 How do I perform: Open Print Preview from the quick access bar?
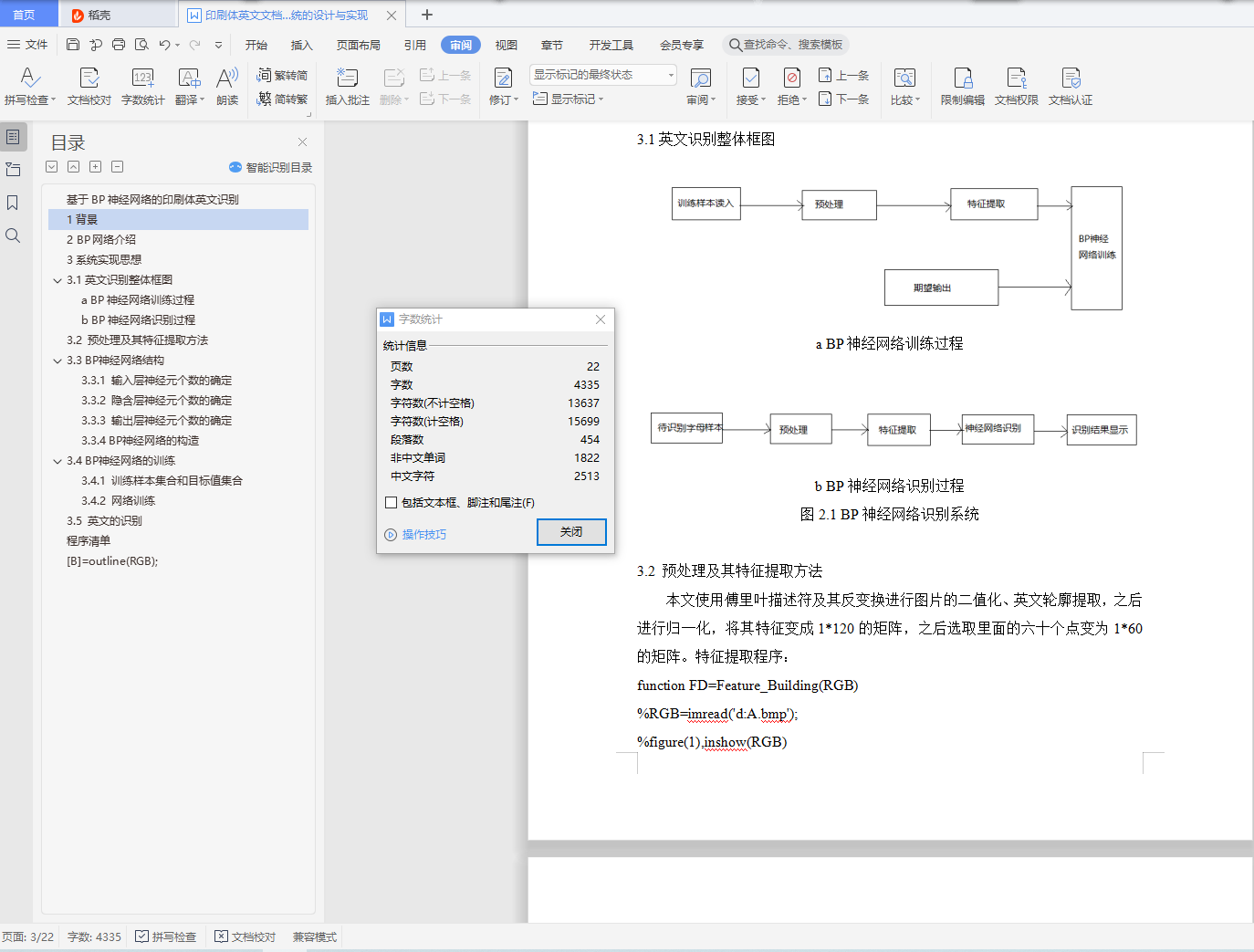[x=141, y=45]
